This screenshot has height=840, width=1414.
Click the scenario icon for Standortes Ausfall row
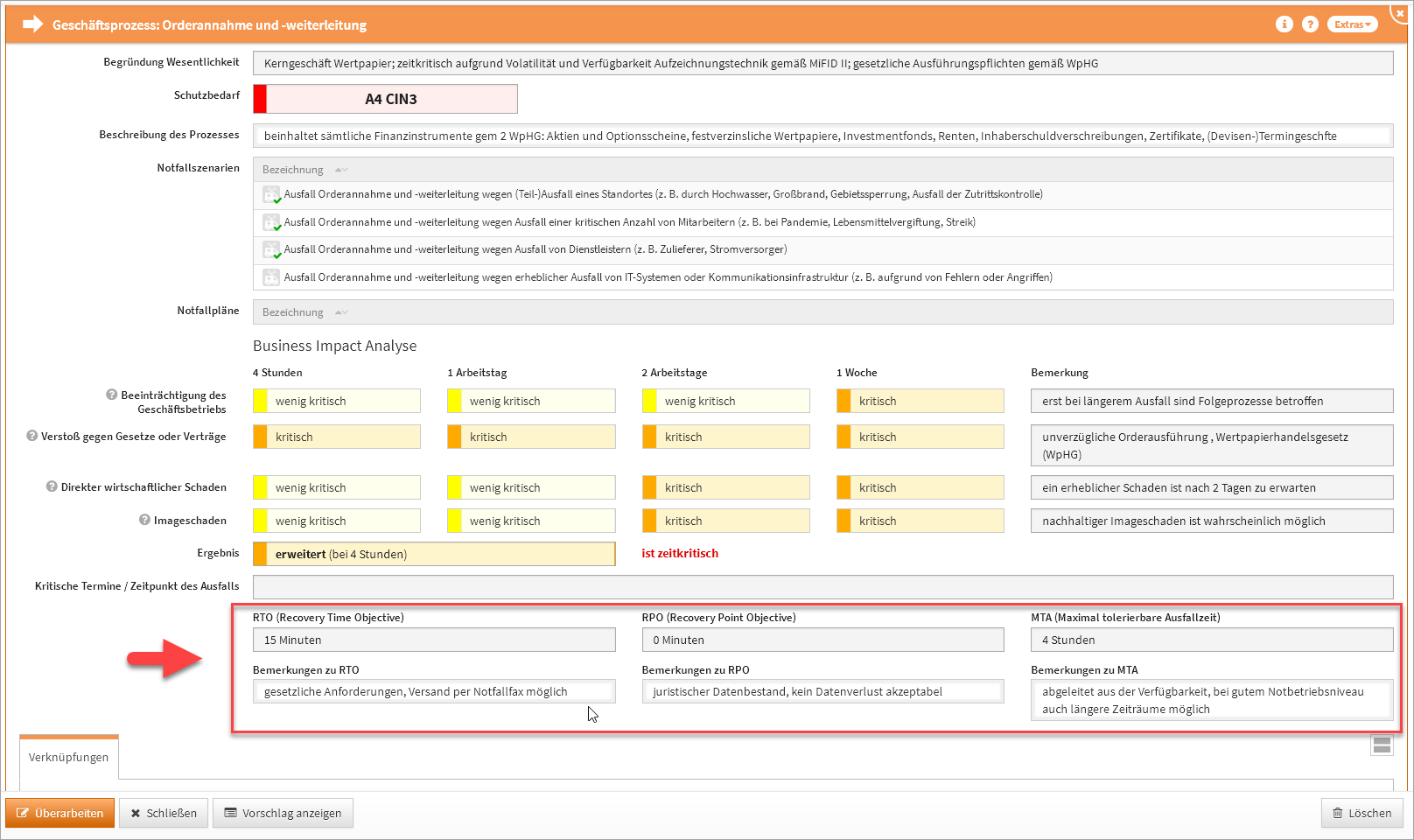point(271,194)
